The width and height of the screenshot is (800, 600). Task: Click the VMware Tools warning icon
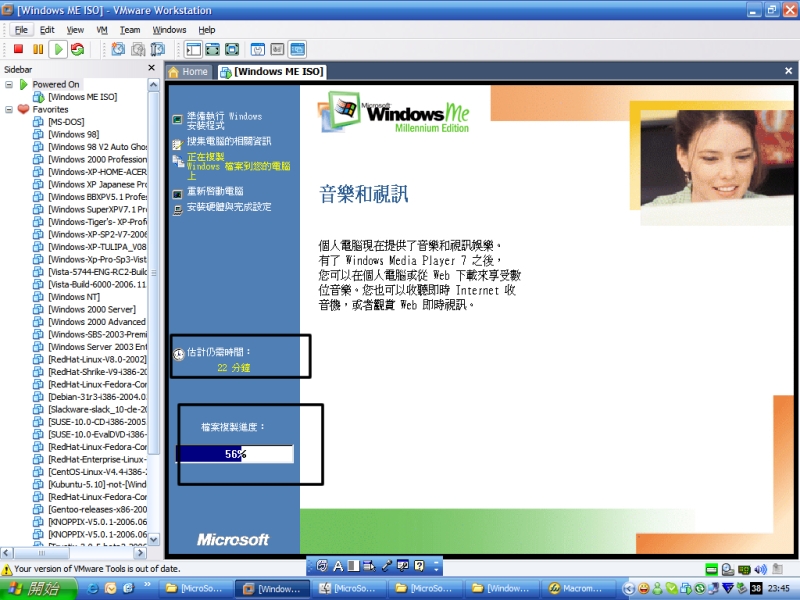[7, 569]
